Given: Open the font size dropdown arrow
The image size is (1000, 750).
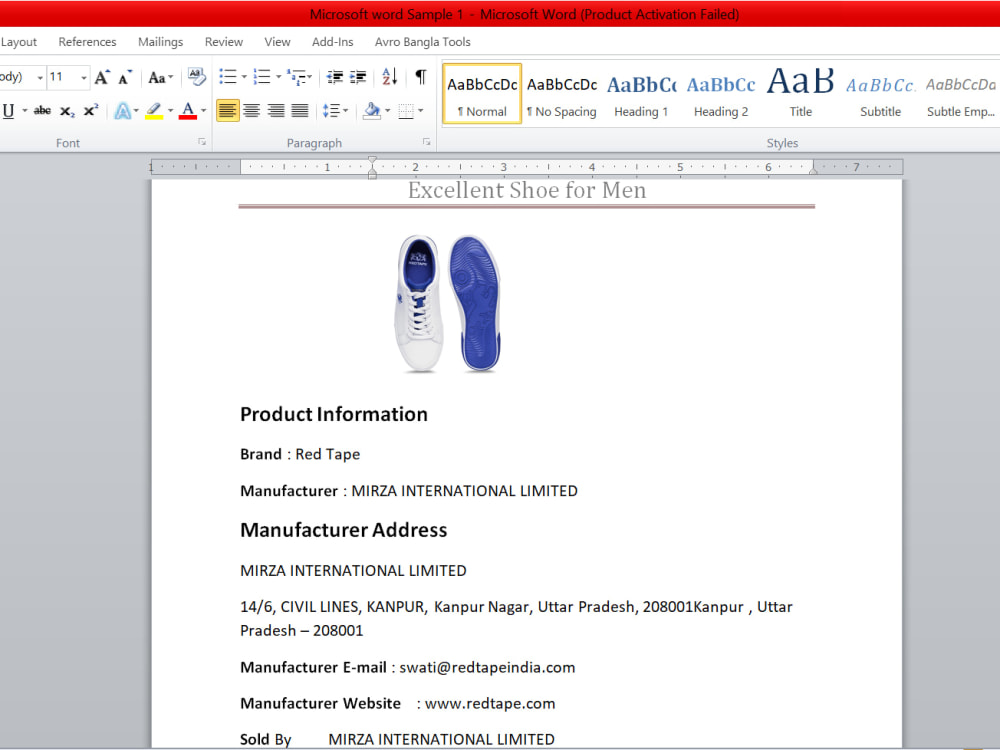Looking at the screenshot, I should [x=84, y=78].
